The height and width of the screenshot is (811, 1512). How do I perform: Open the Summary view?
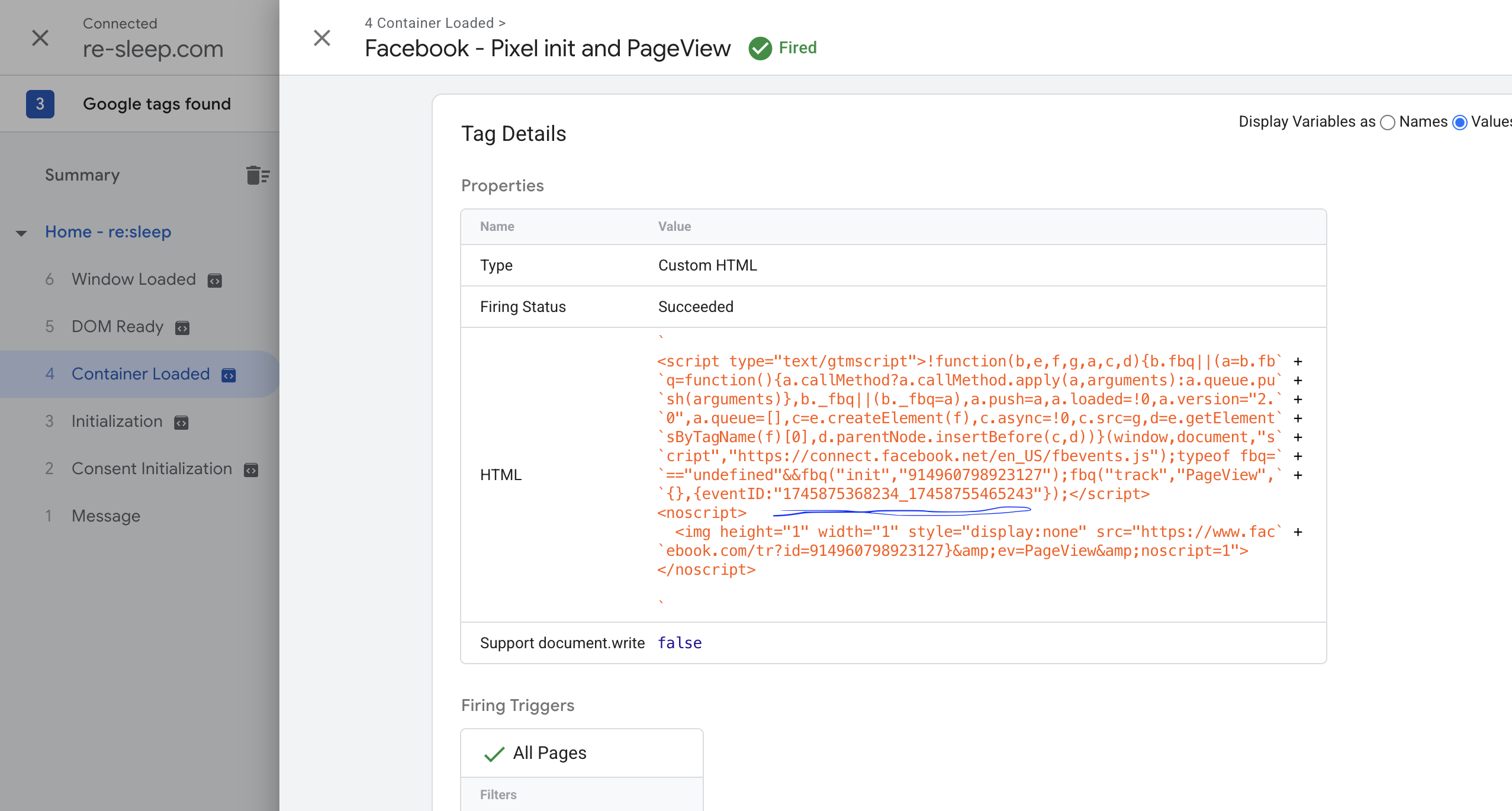tap(82, 175)
